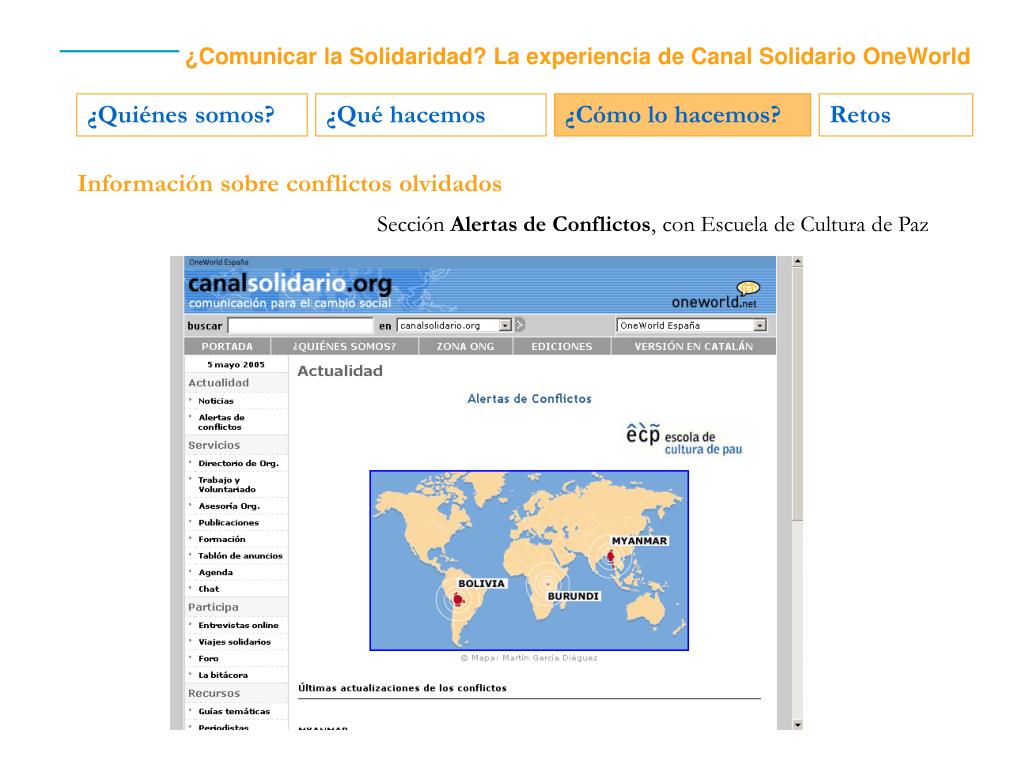Select the ¿Cómo lo hacemos? tab
1024x768 pixels.
coord(682,115)
